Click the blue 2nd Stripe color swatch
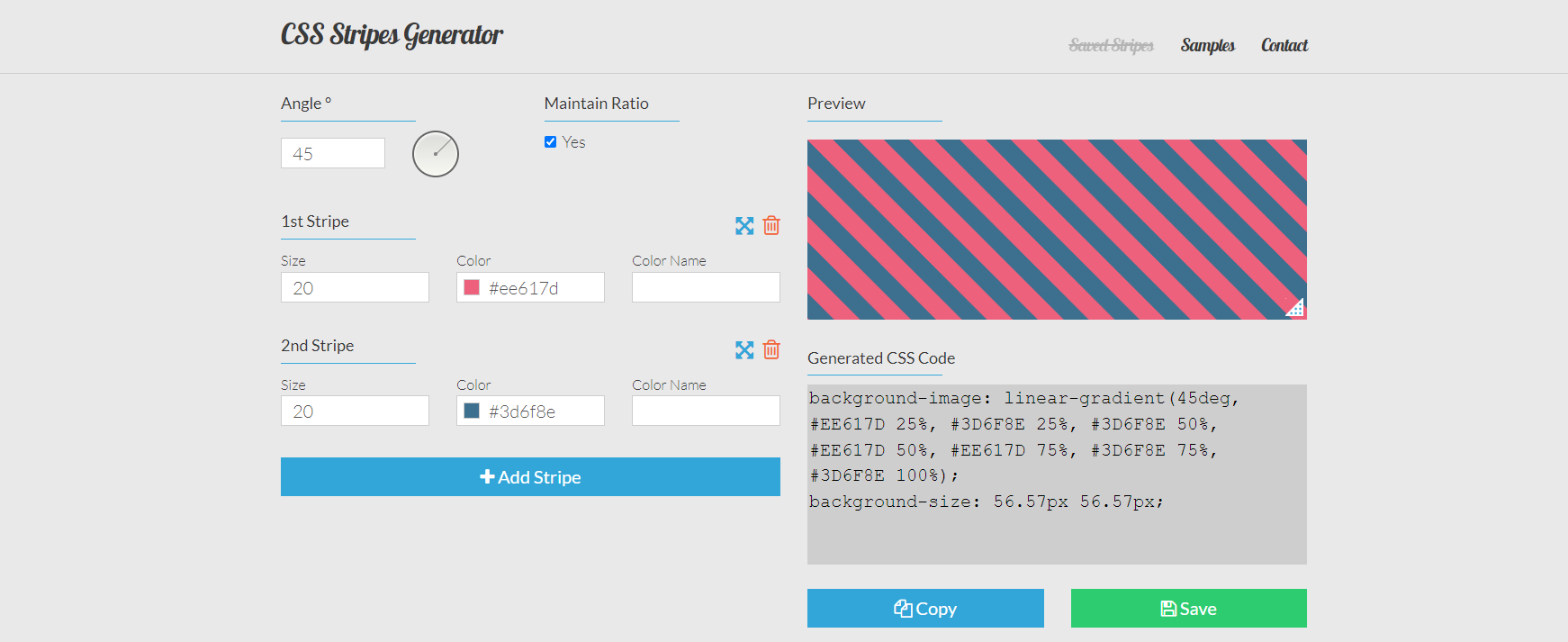 click(x=472, y=411)
